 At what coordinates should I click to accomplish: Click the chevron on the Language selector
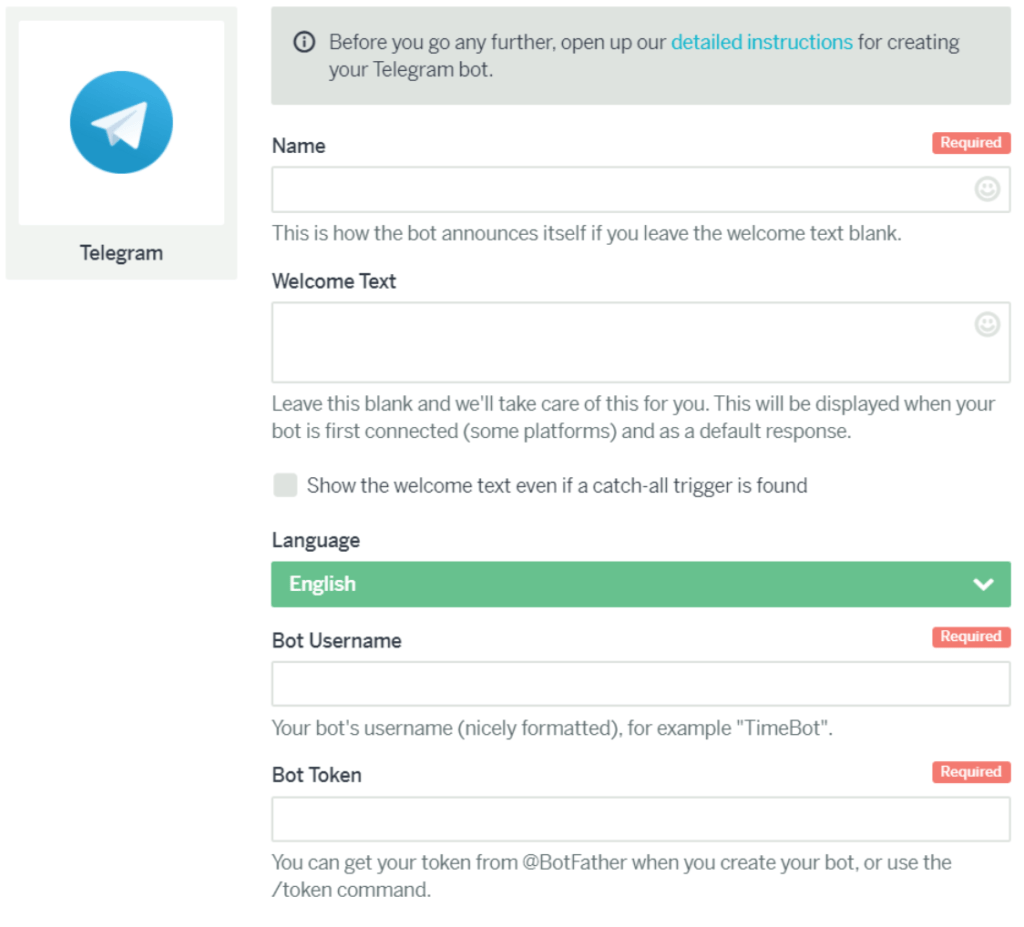coord(983,584)
